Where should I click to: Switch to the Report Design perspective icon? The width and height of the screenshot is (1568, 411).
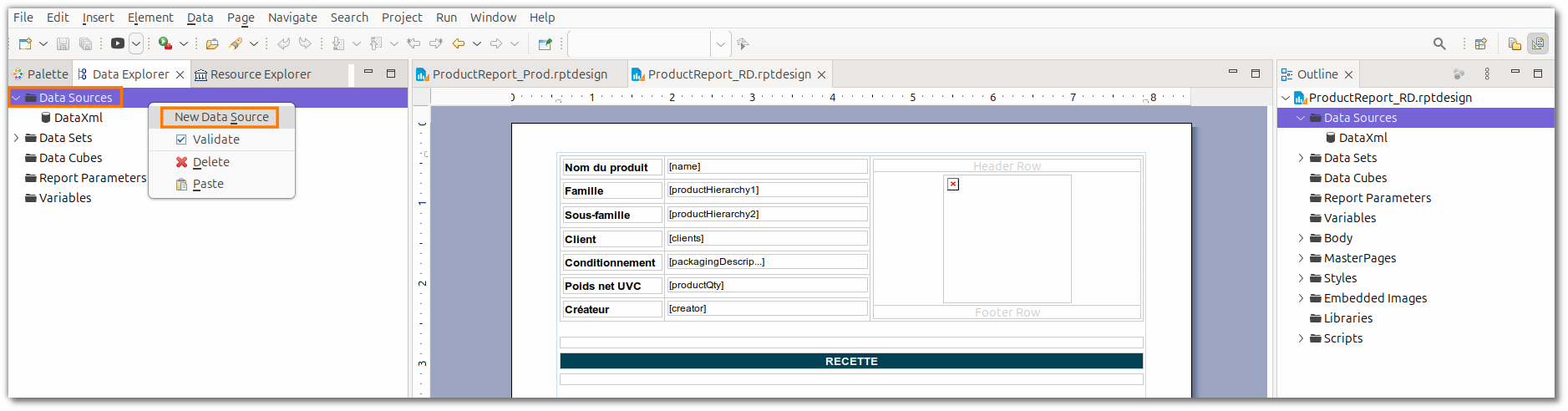click(x=1537, y=43)
